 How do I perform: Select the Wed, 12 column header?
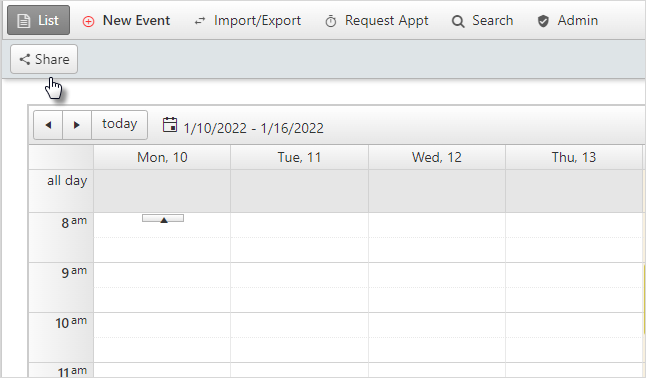tap(437, 157)
